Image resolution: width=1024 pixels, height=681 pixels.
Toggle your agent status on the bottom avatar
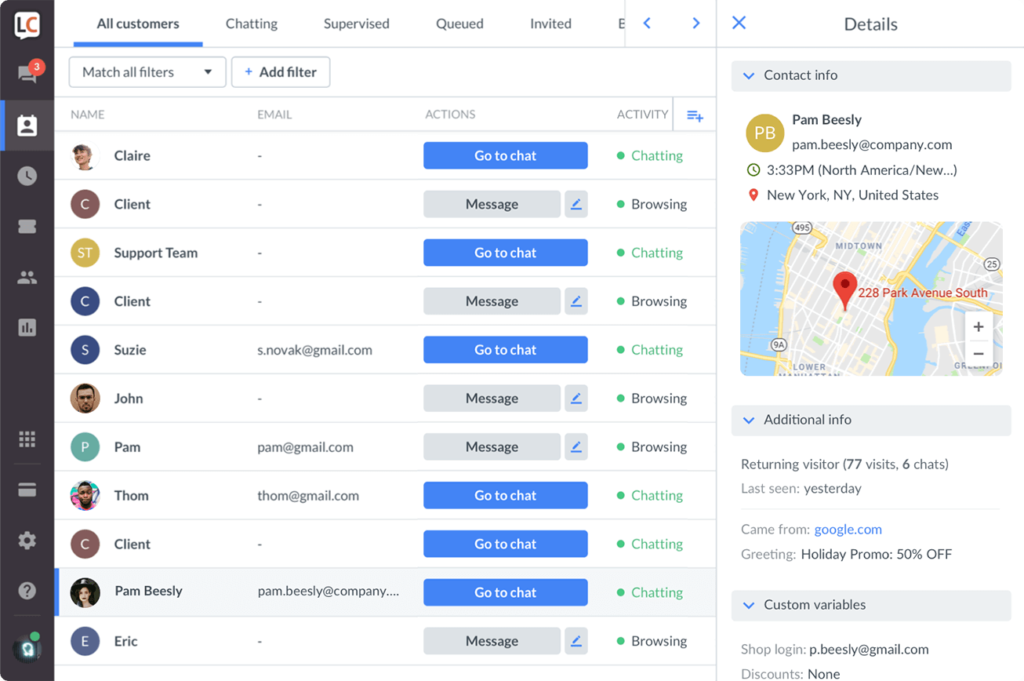click(26, 648)
